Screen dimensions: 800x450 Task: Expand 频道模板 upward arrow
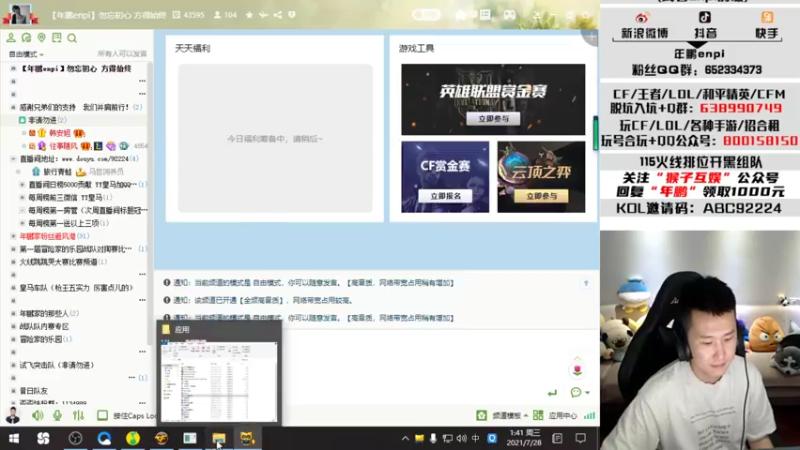pyautogui.click(x=526, y=415)
